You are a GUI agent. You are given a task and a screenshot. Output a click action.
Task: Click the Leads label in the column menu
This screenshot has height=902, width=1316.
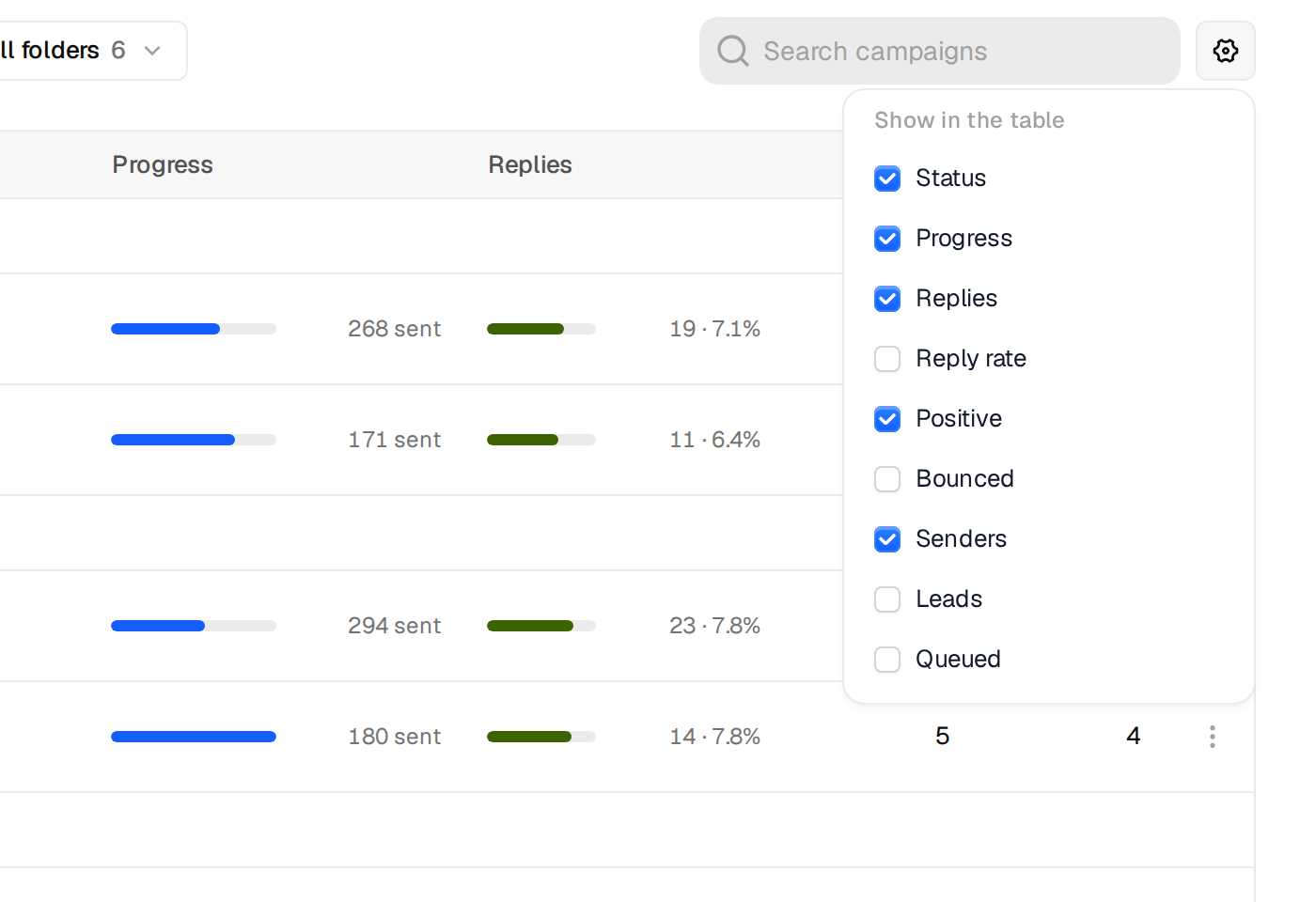(x=948, y=599)
